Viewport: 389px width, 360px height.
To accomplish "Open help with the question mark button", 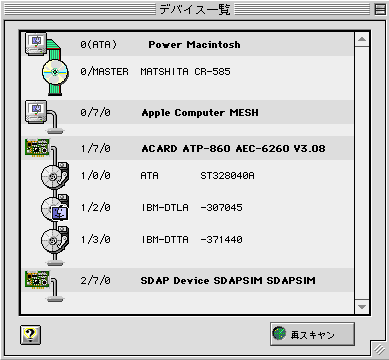I will pyautogui.click(x=30, y=335).
